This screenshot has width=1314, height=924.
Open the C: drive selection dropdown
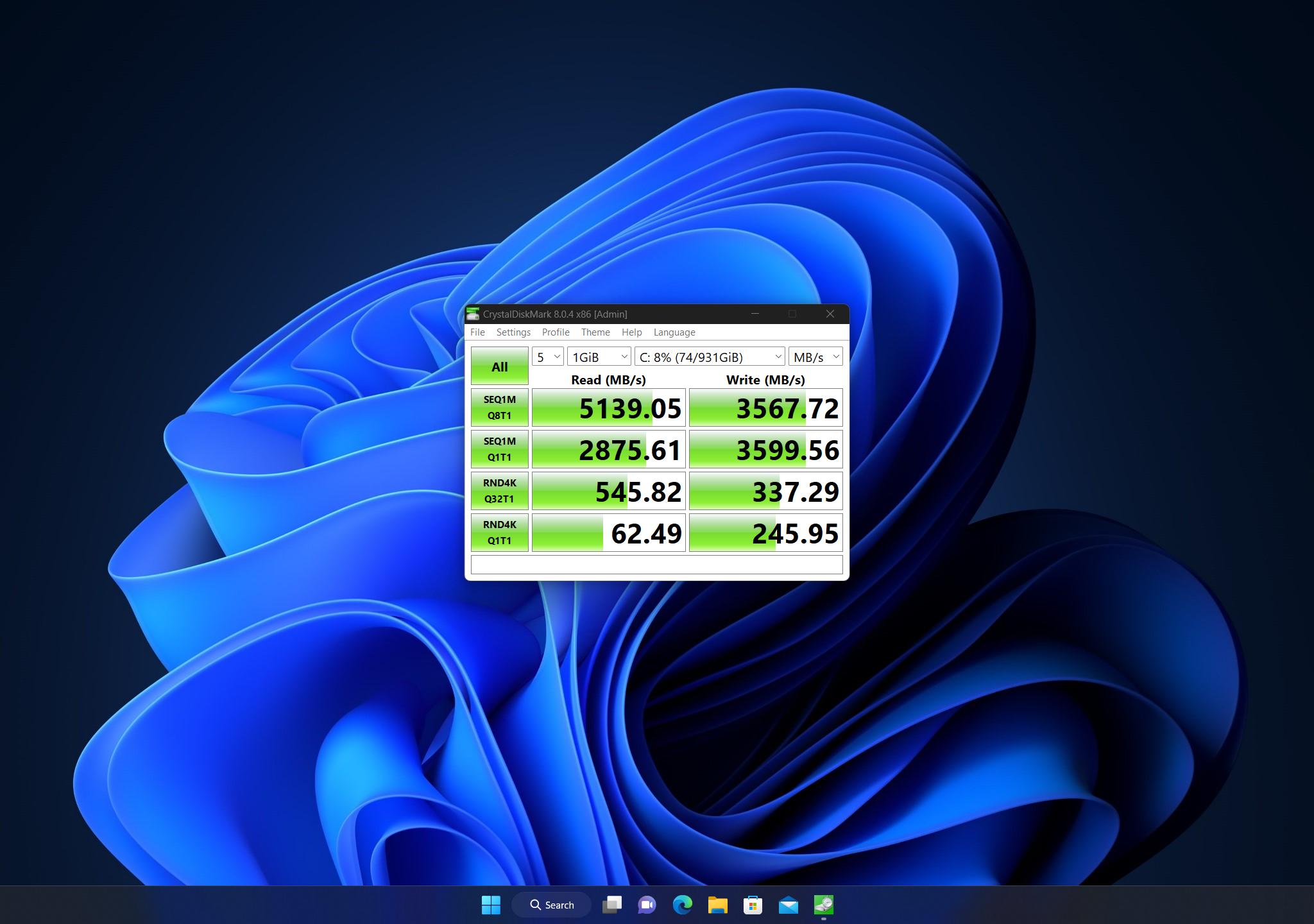710,357
